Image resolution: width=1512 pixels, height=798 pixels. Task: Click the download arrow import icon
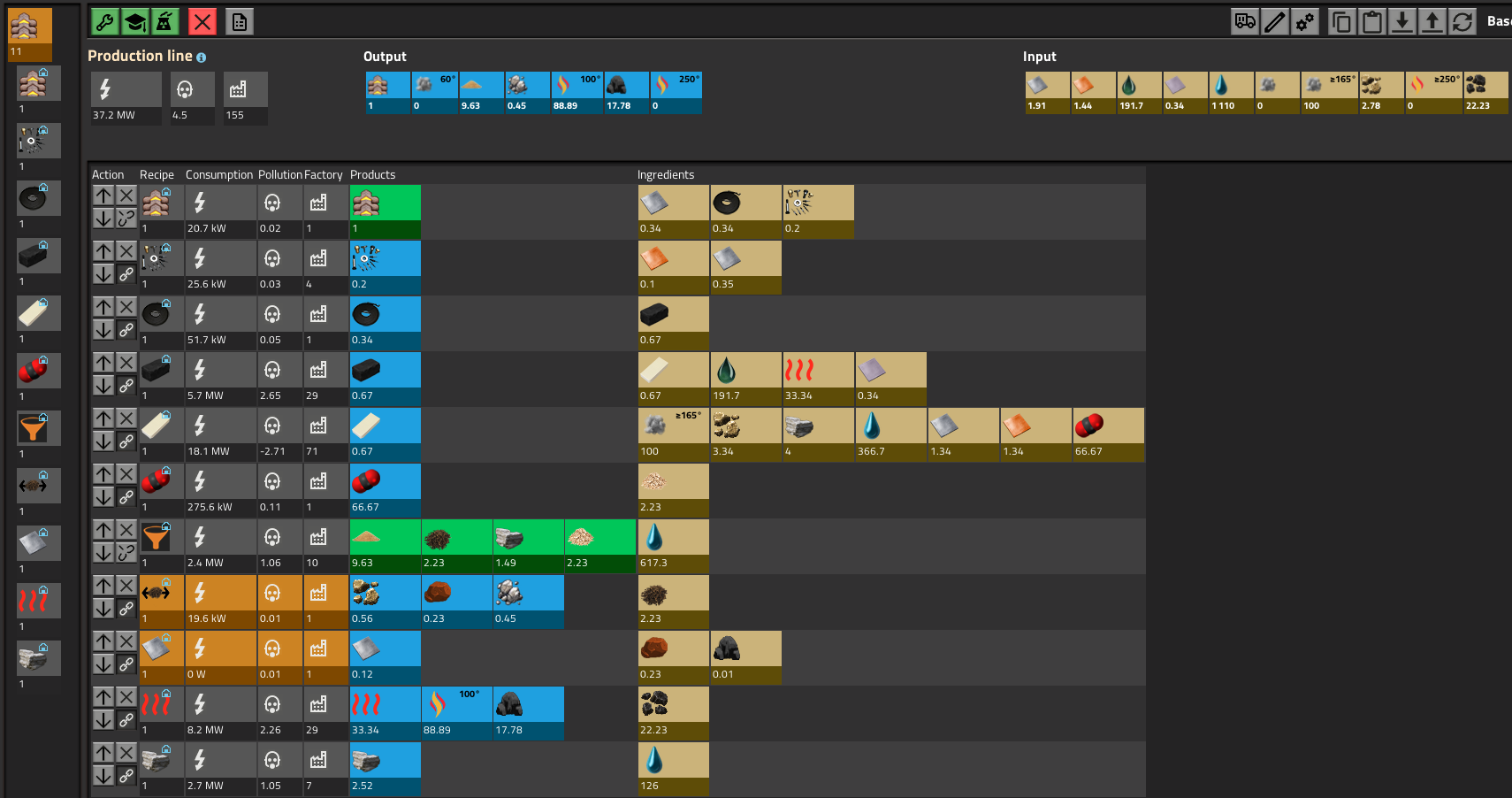tap(1402, 22)
